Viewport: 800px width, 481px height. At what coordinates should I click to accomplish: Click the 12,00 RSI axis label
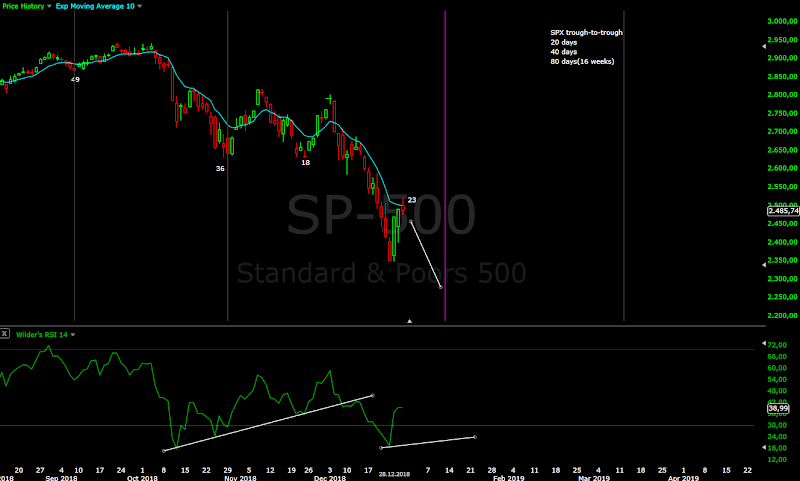pyautogui.click(x=777, y=459)
